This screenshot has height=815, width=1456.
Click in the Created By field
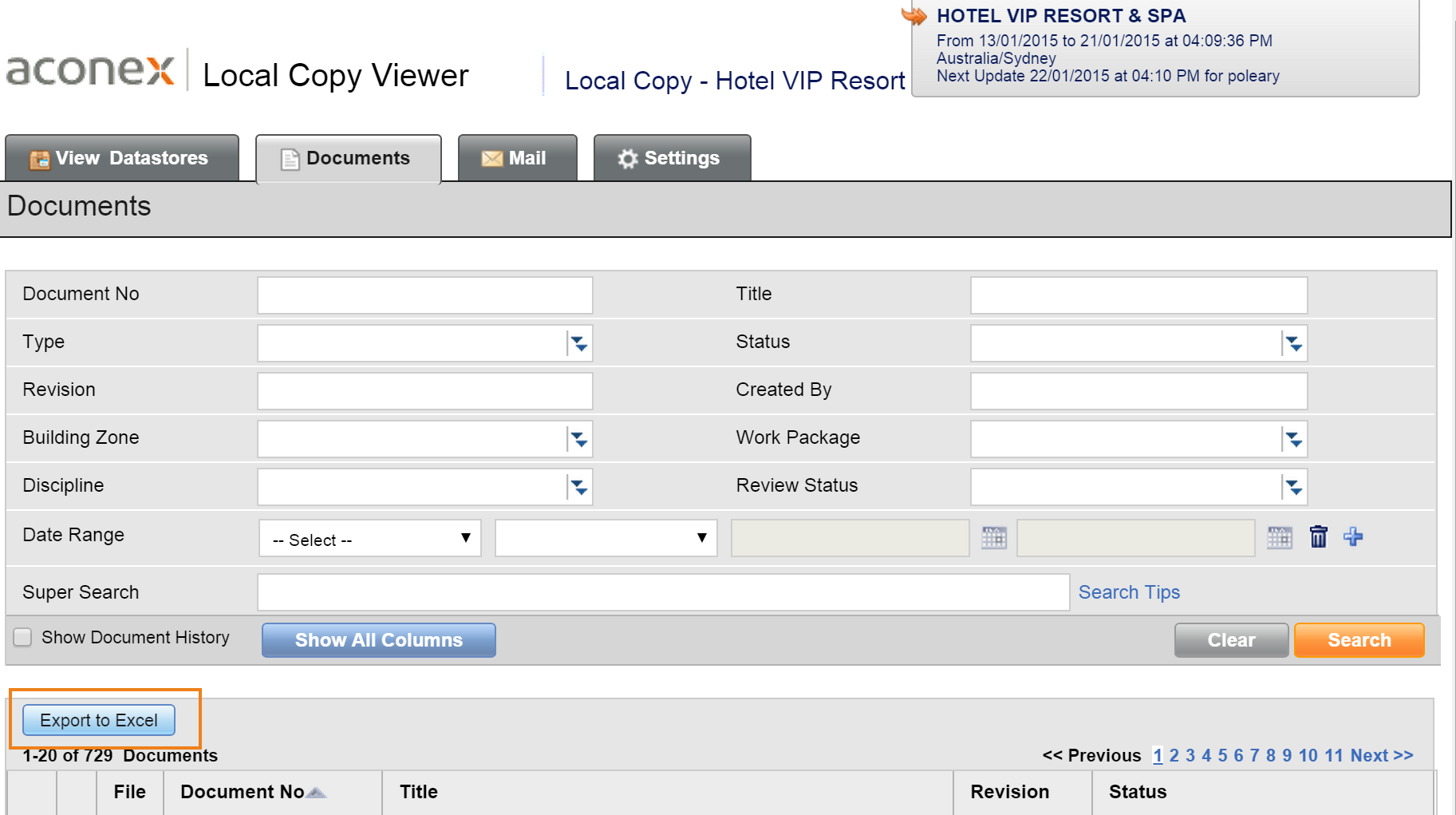1138,391
